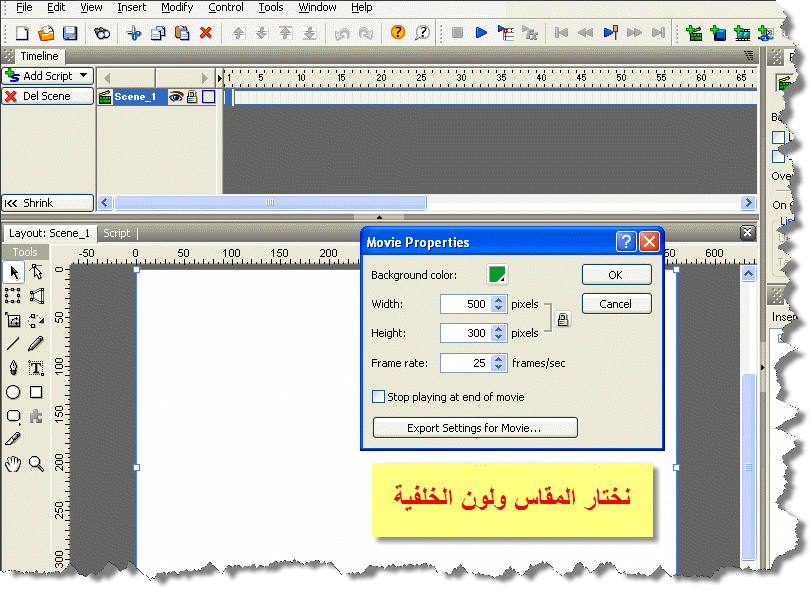This screenshot has width=811, height=590.
Task: Open the Add Script dropdown
Action: 83,76
